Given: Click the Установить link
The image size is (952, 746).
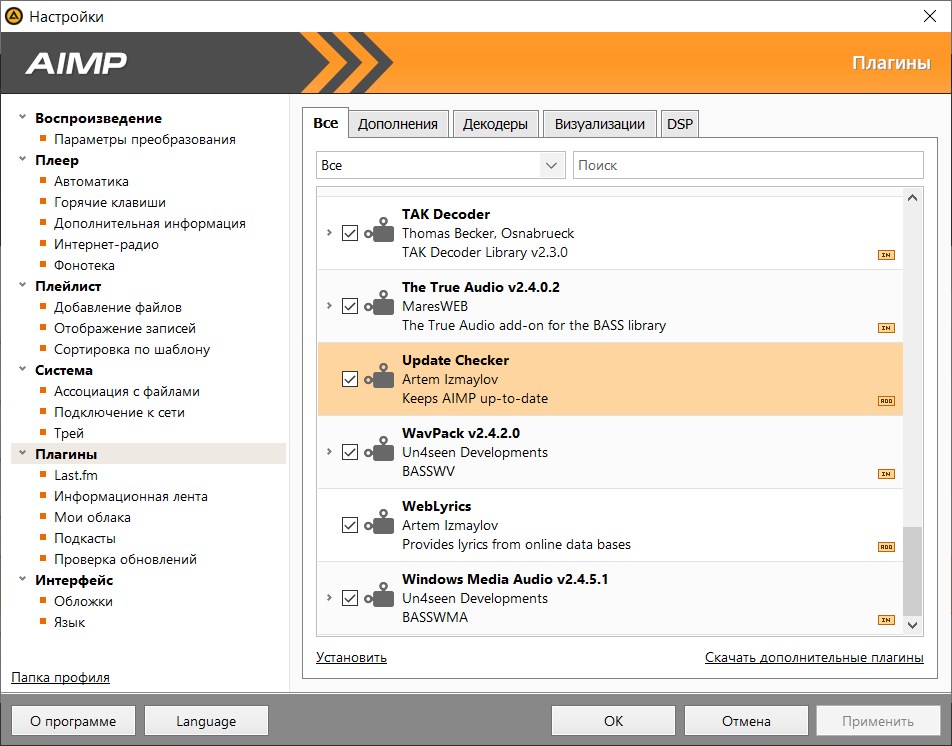Looking at the screenshot, I should tap(351, 657).
